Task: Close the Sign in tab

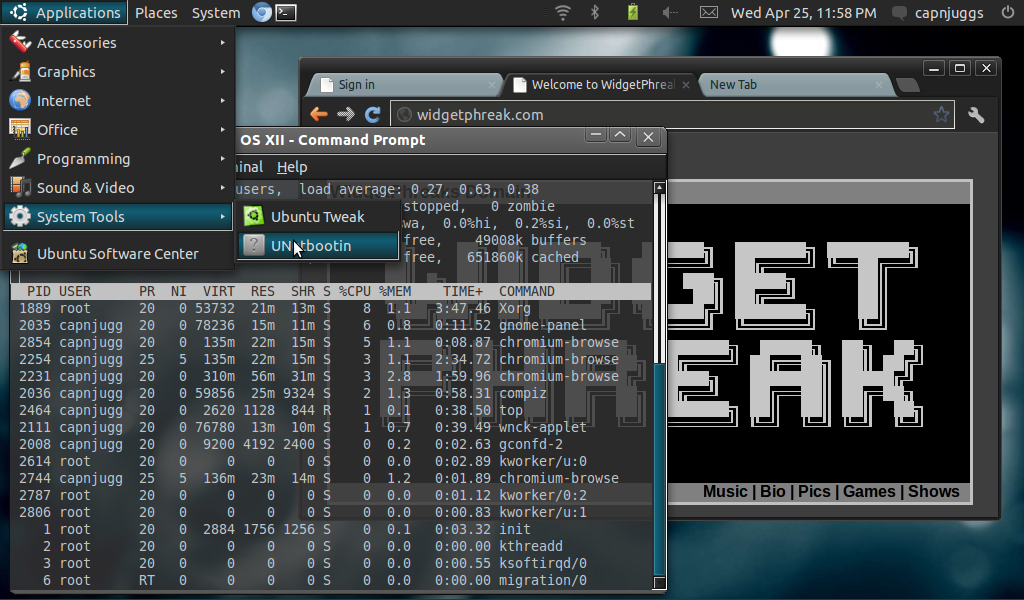Action: 492,85
